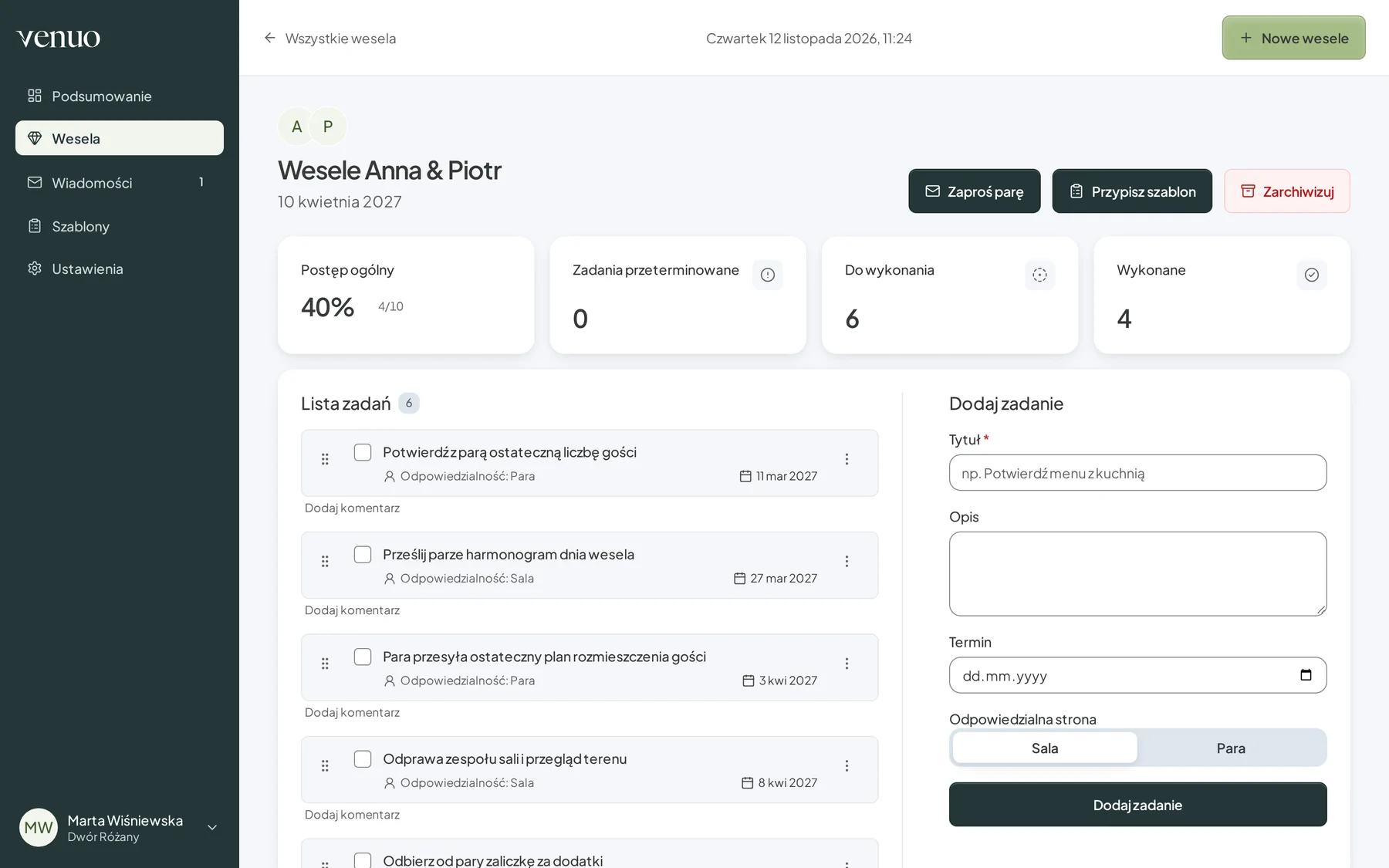Click into the Opis text area

coord(1137,573)
